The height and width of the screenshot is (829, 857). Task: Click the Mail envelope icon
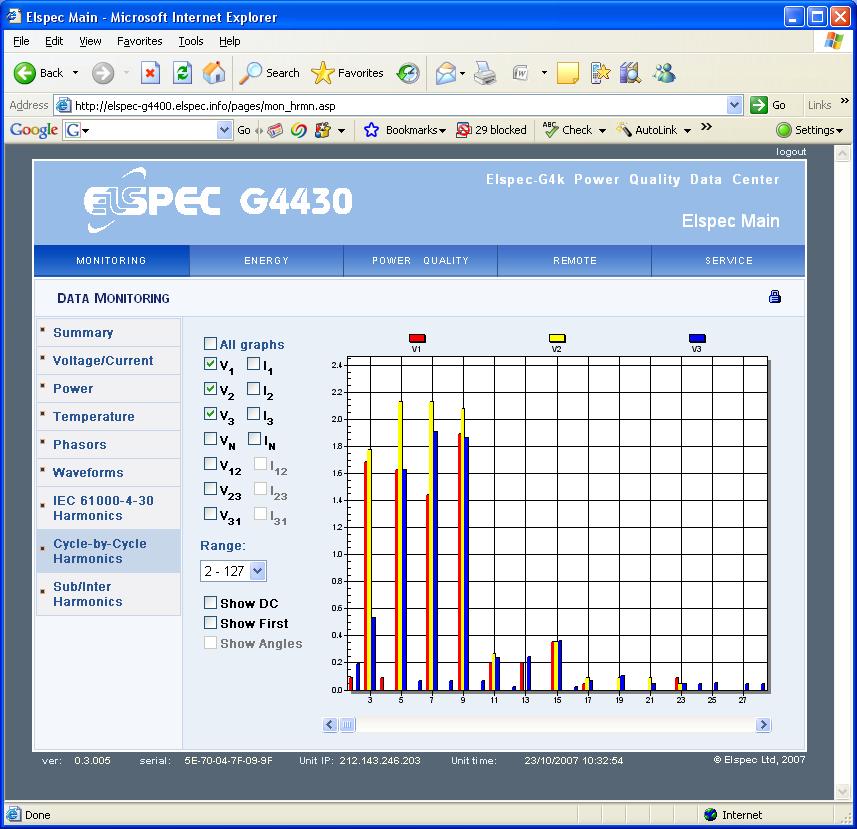click(445, 73)
